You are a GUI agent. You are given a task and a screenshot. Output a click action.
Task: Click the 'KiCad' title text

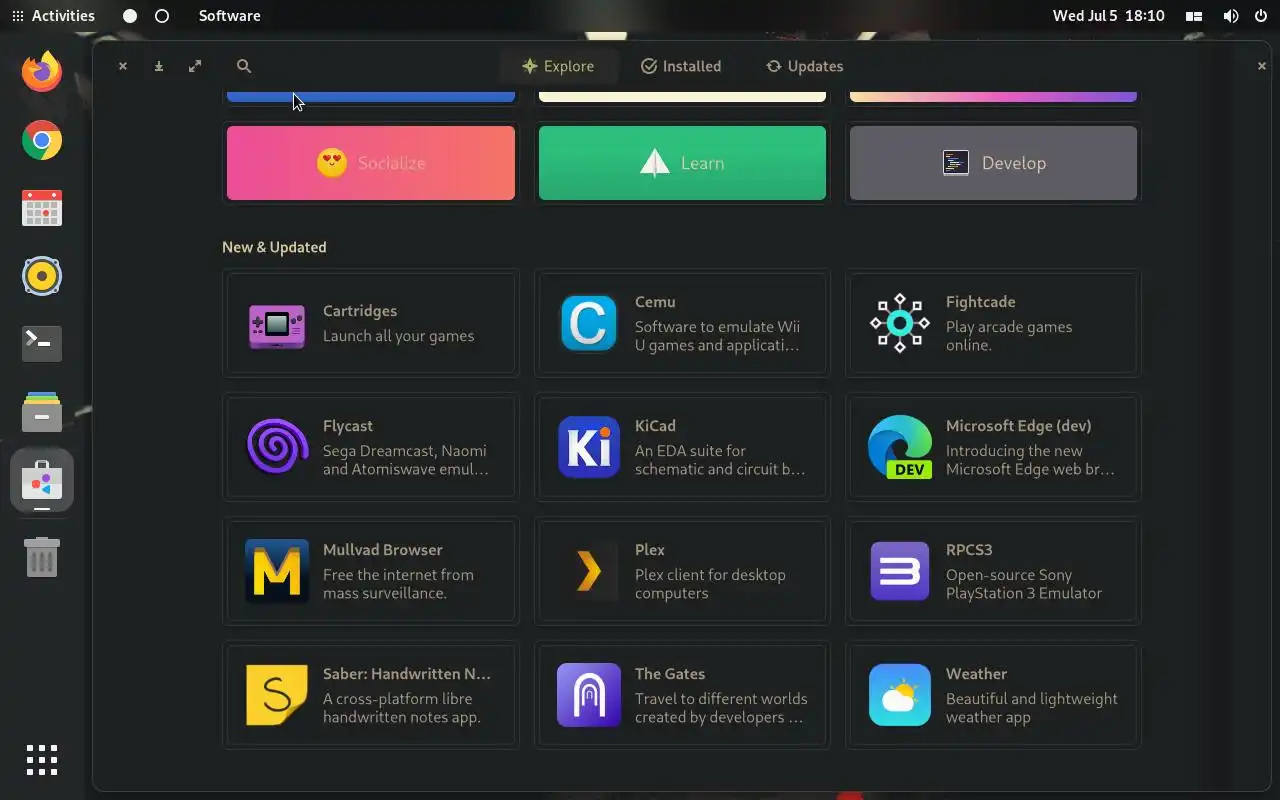655,426
